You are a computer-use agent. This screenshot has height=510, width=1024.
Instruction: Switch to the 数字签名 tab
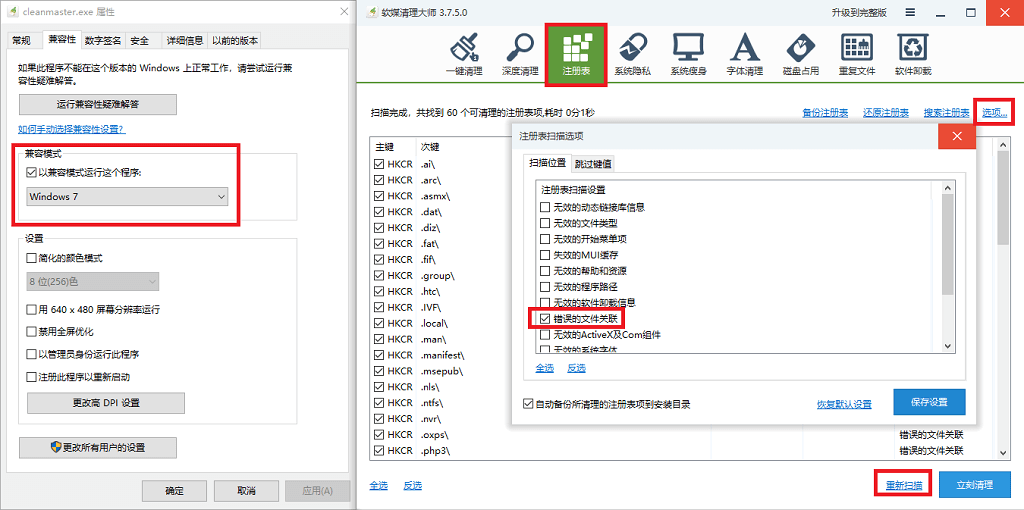(103, 40)
